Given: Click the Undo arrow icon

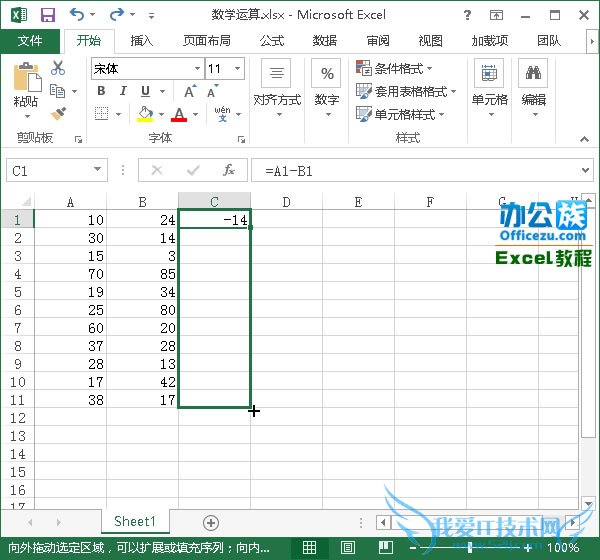Looking at the screenshot, I should (77, 15).
